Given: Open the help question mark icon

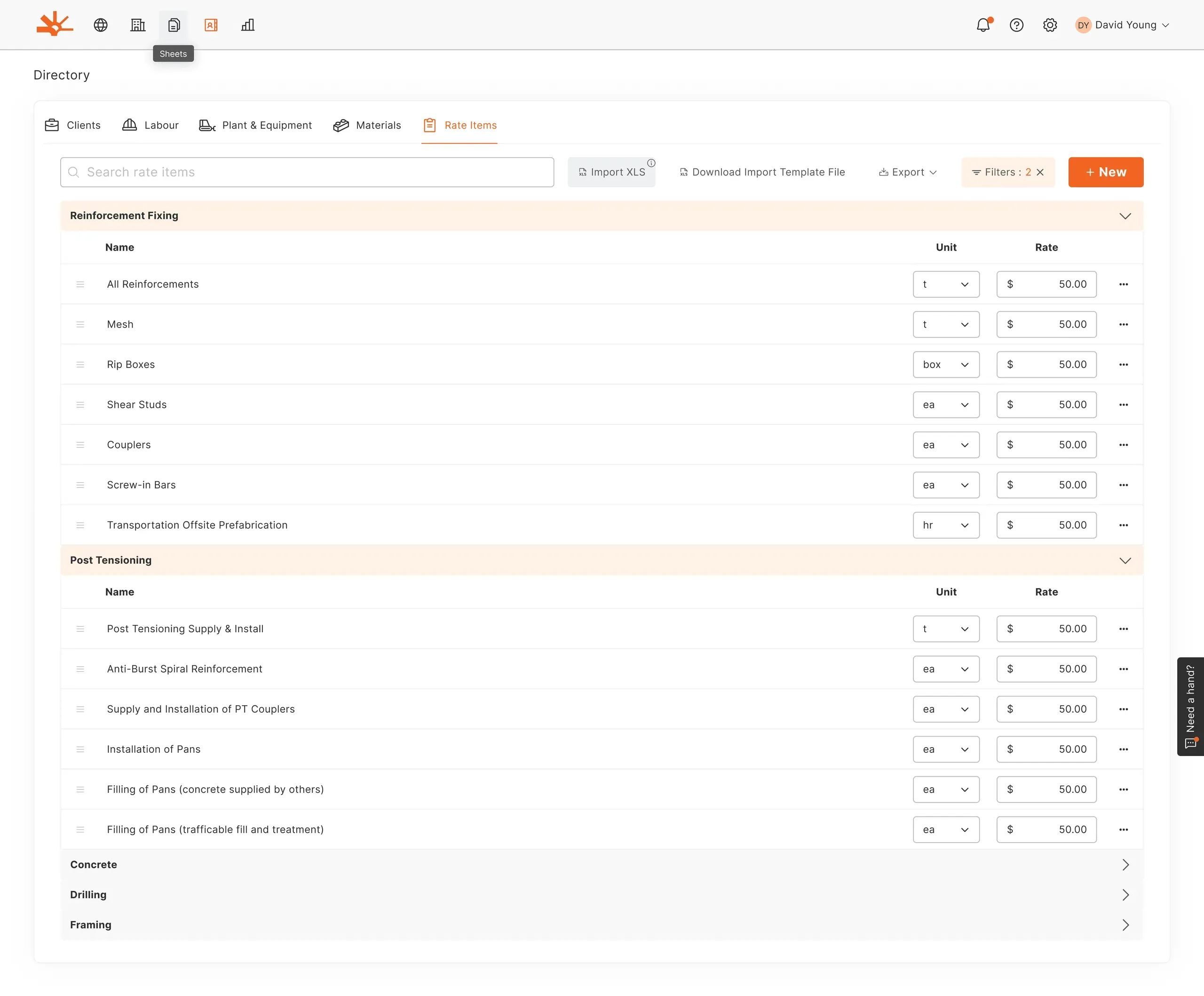Looking at the screenshot, I should [1016, 25].
